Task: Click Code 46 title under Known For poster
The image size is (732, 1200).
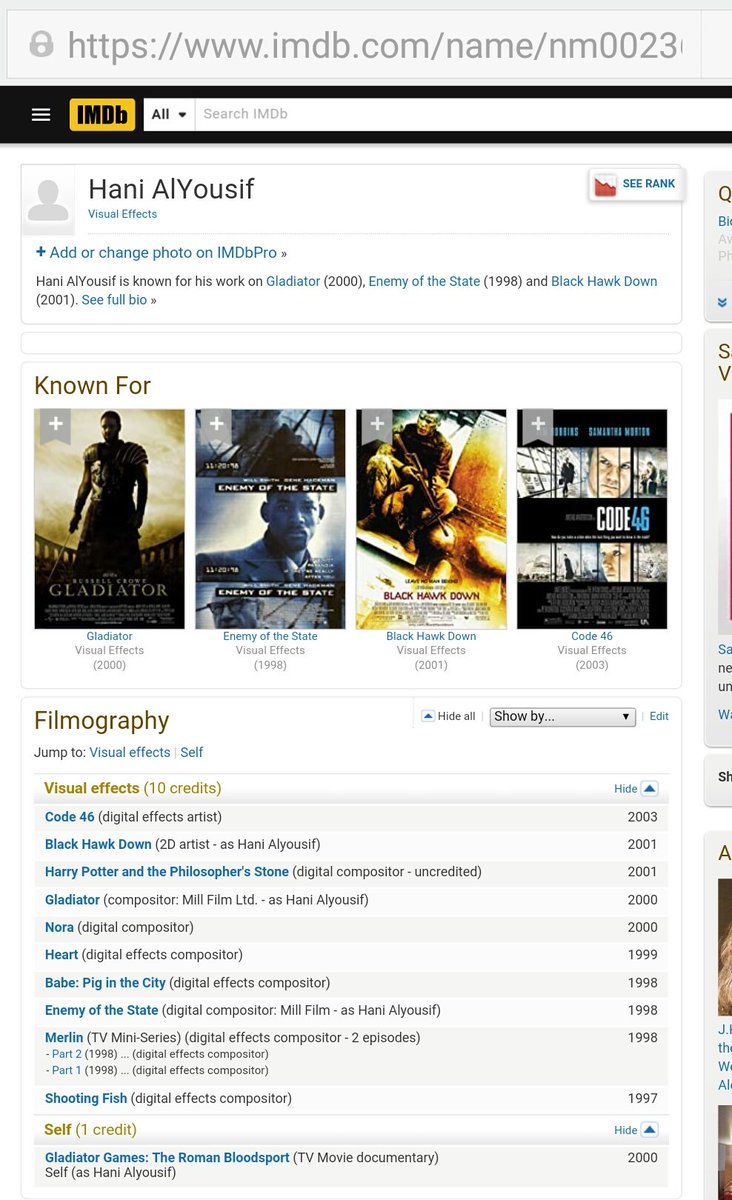Action: click(x=592, y=636)
